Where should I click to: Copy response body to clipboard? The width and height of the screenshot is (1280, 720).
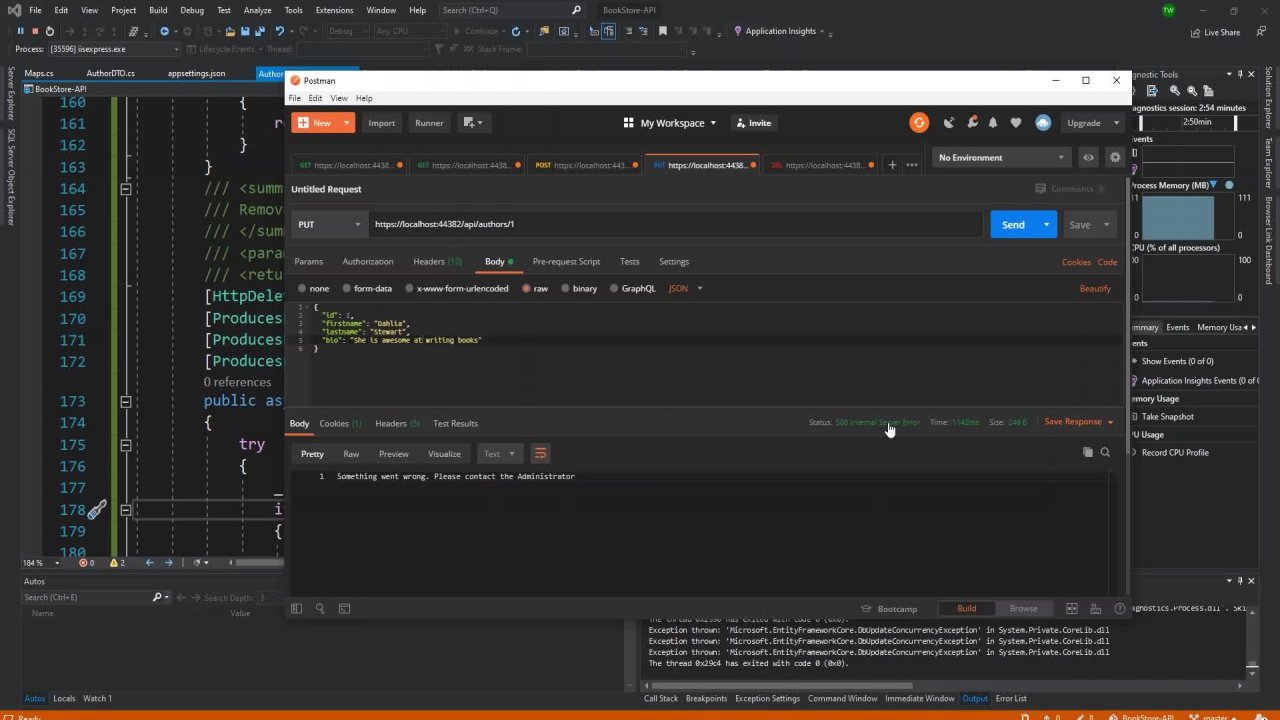pyautogui.click(x=1088, y=453)
